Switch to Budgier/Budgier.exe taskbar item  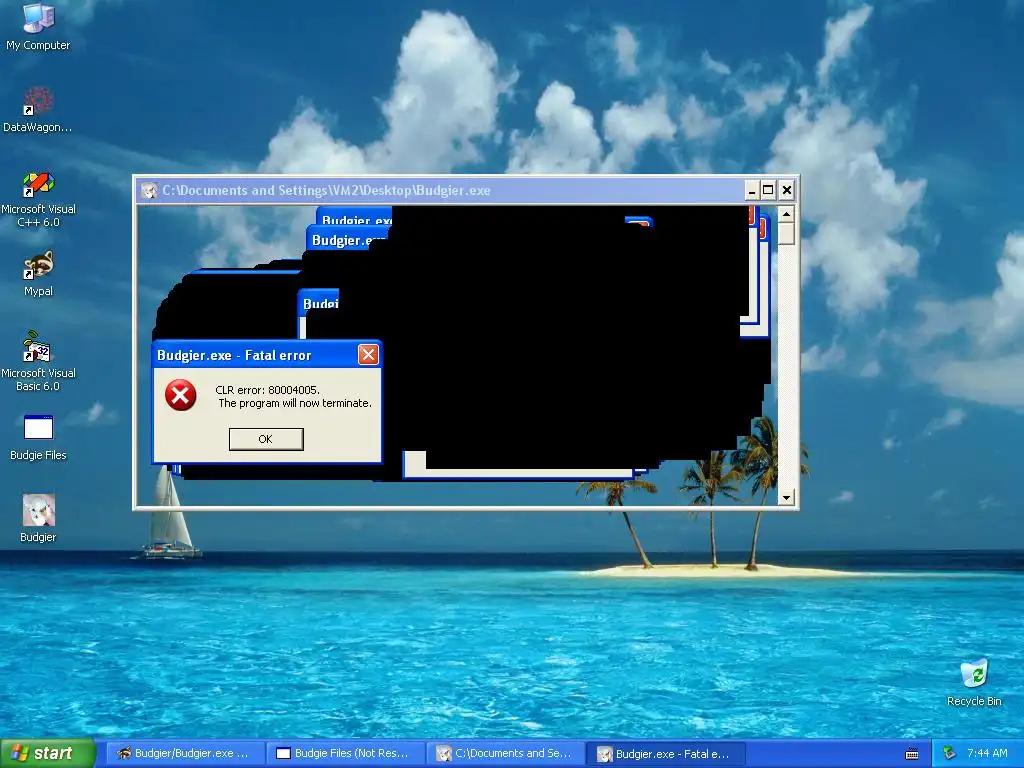click(x=184, y=754)
